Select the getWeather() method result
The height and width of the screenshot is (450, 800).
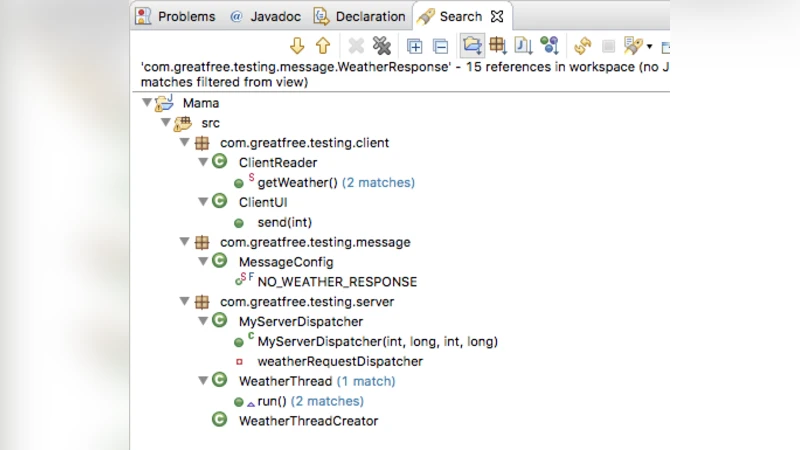298,183
